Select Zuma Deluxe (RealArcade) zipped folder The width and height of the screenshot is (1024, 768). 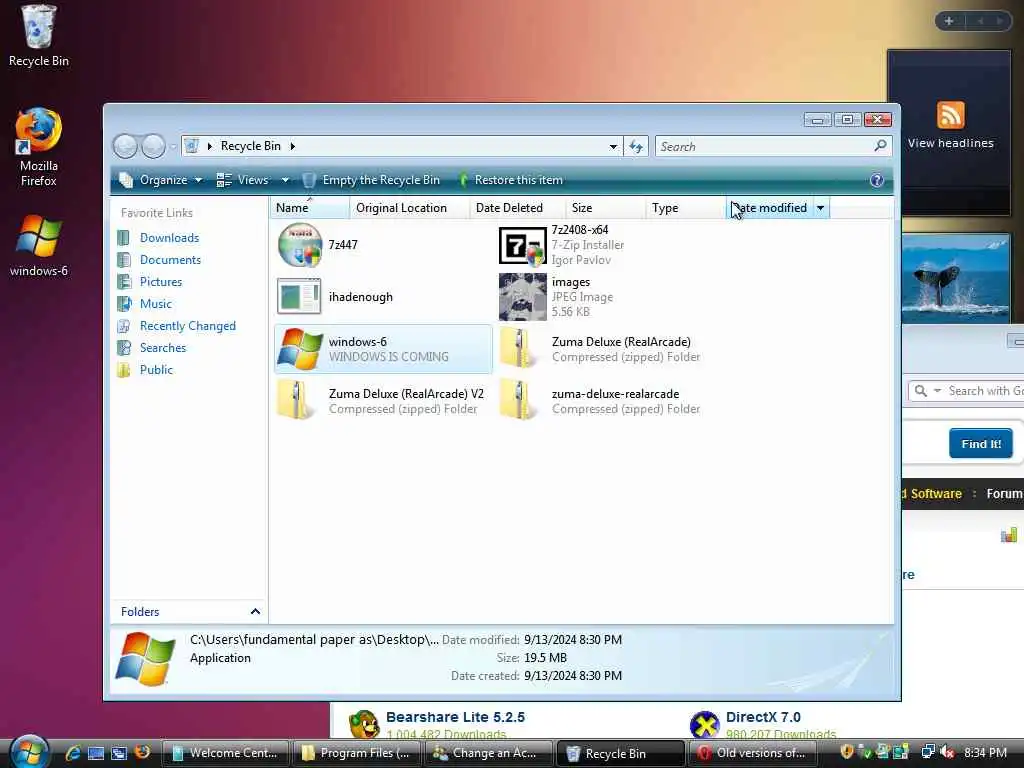[600, 349]
